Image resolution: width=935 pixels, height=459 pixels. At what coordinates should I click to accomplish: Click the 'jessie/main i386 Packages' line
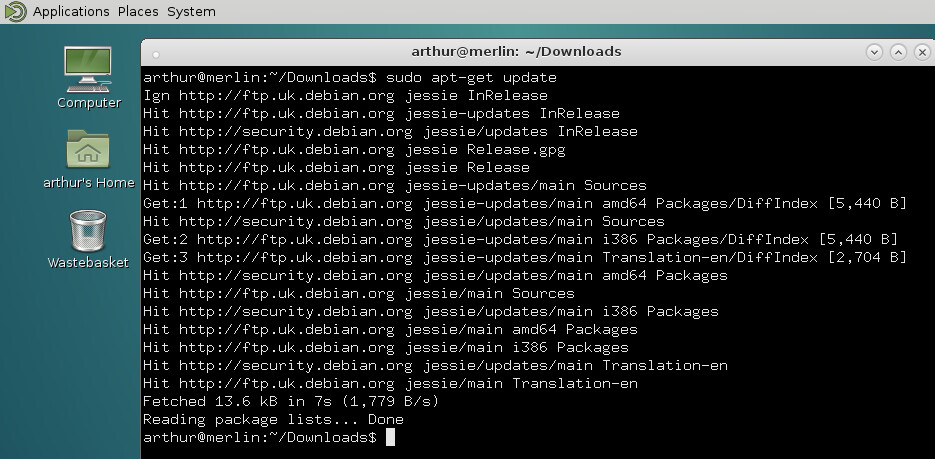point(386,347)
